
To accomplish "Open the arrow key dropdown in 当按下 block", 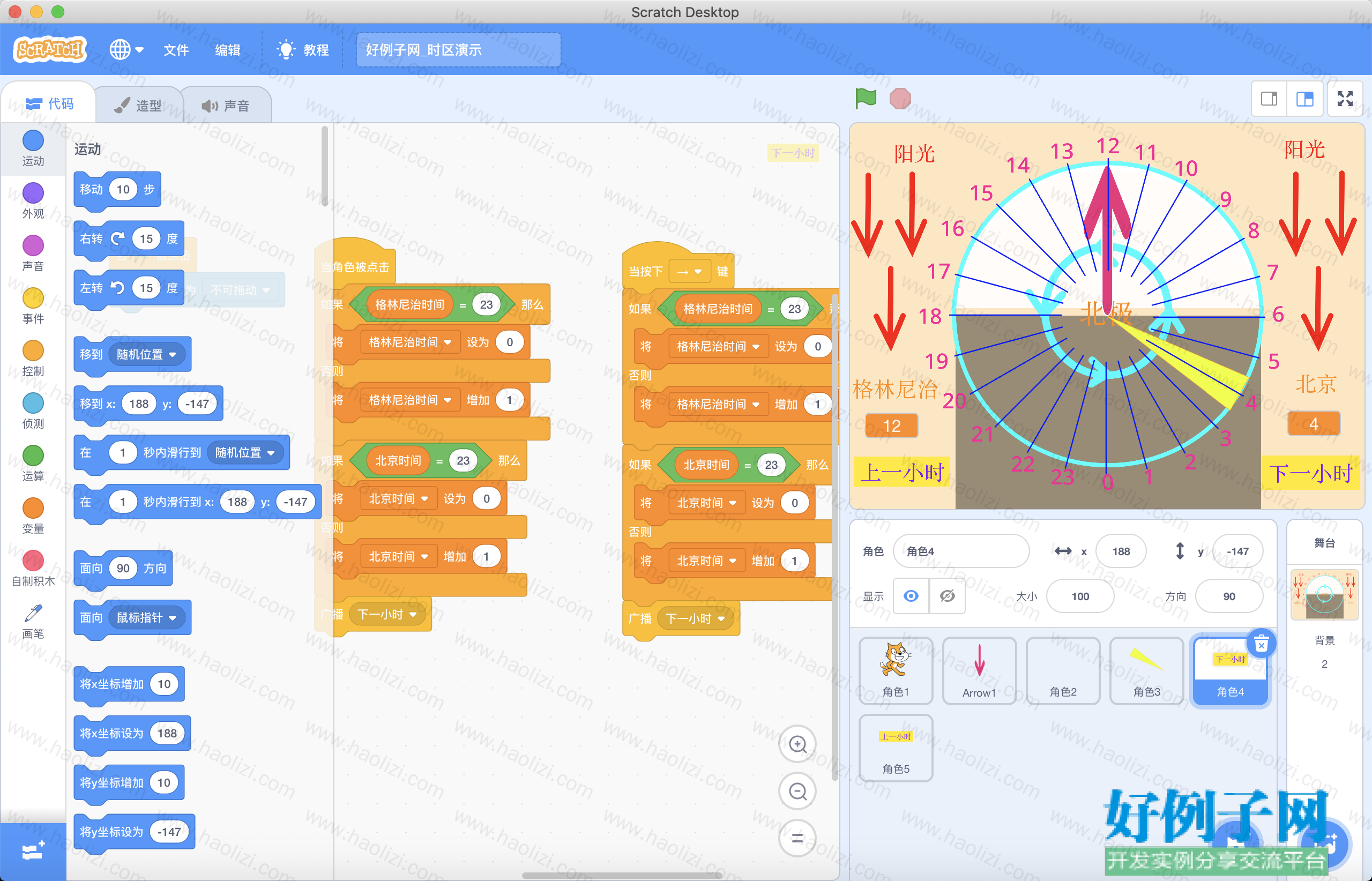I will pyautogui.click(x=689, y=271).
